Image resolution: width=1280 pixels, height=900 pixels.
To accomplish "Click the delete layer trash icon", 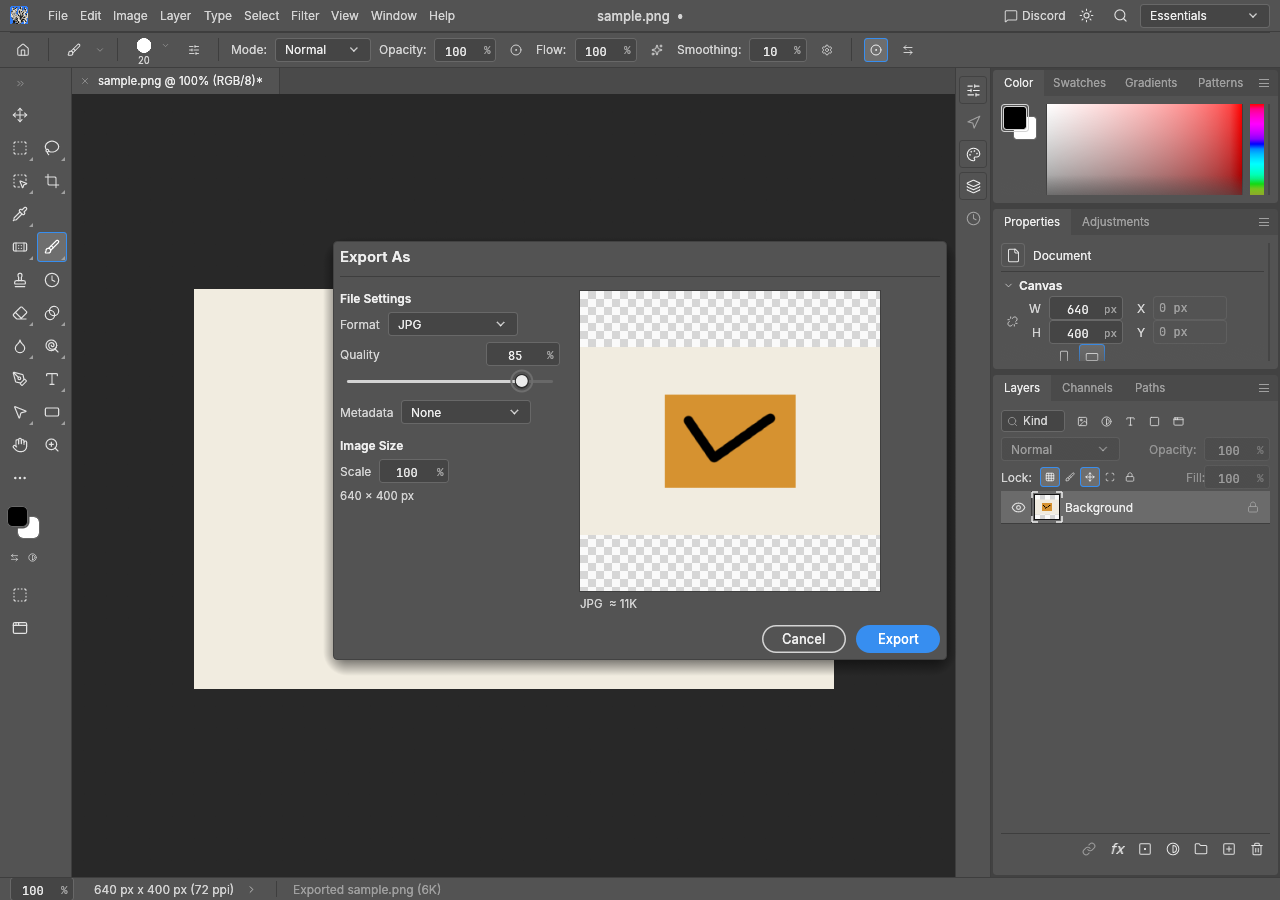I will point(1257,849).
